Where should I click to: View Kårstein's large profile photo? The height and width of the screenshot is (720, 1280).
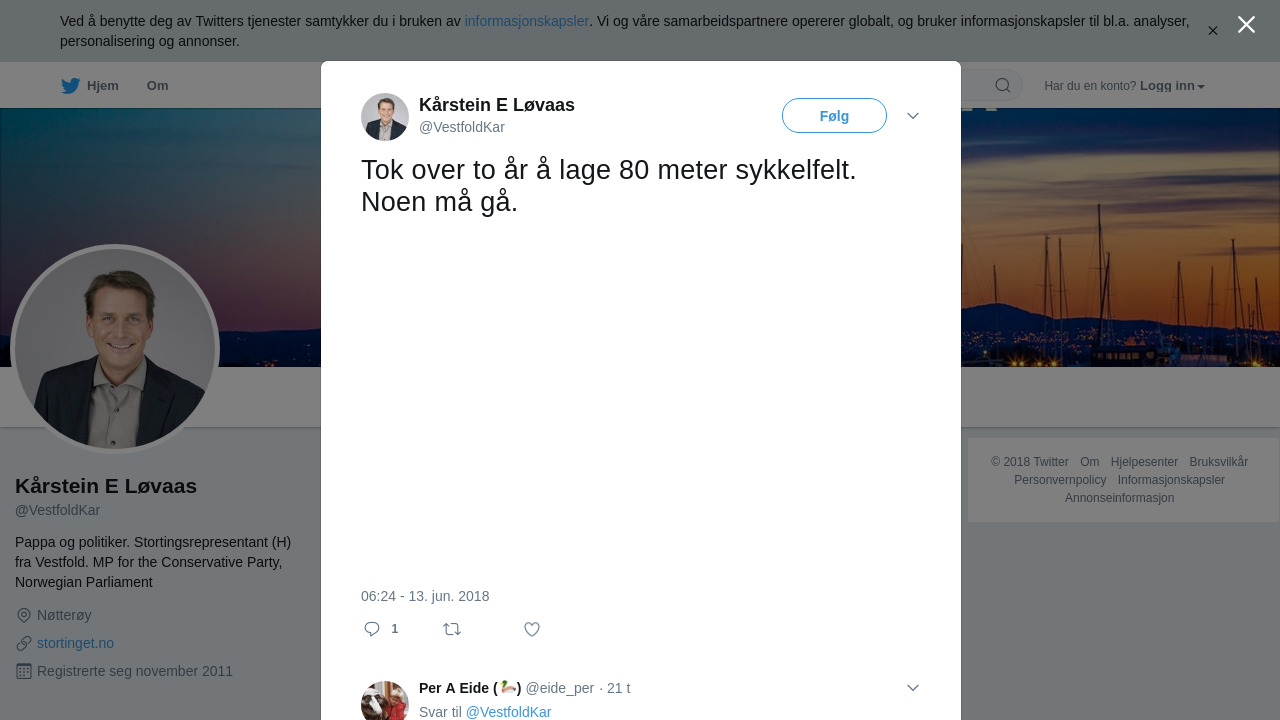click(115, 349)
